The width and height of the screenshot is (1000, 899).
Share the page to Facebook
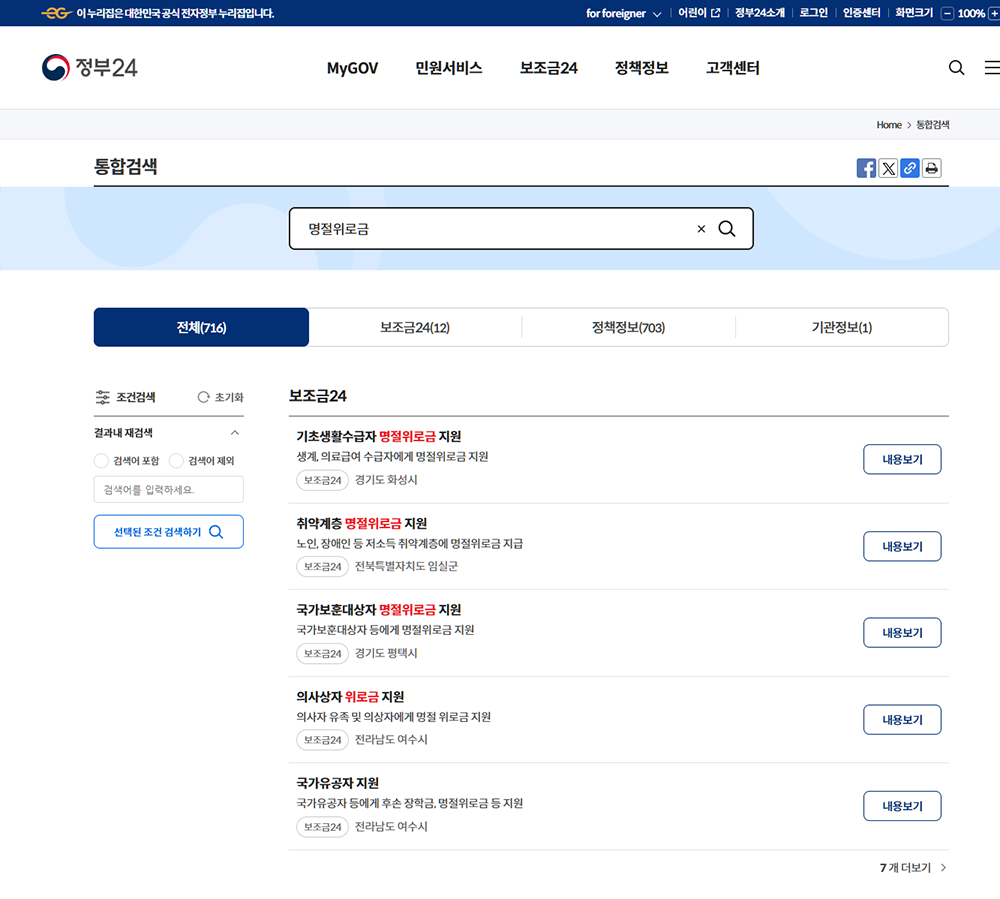(866, 168)
